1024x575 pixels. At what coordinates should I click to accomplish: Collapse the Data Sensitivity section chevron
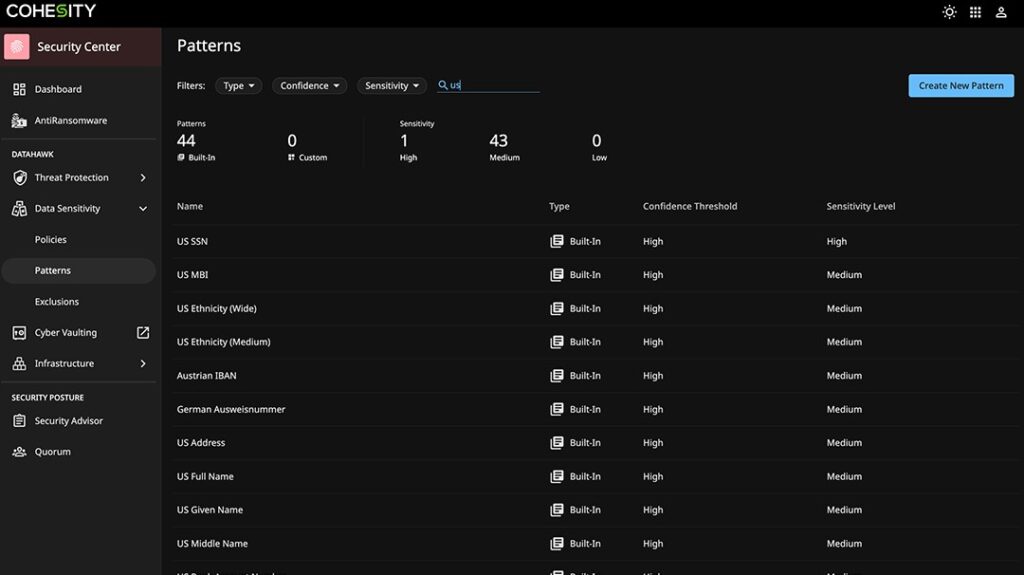tap(143, 209)
